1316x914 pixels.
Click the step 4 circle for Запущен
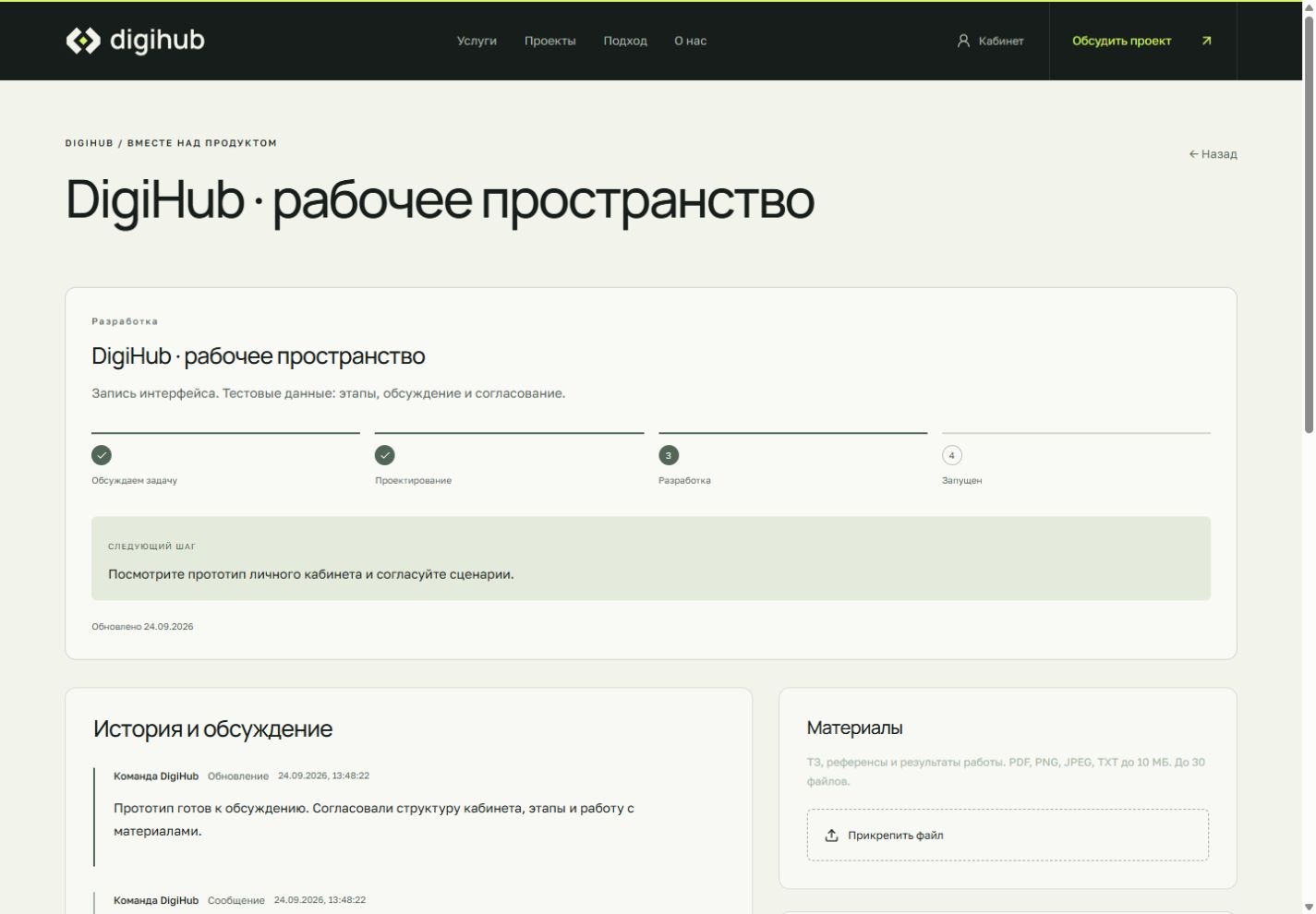pos(952,455)
